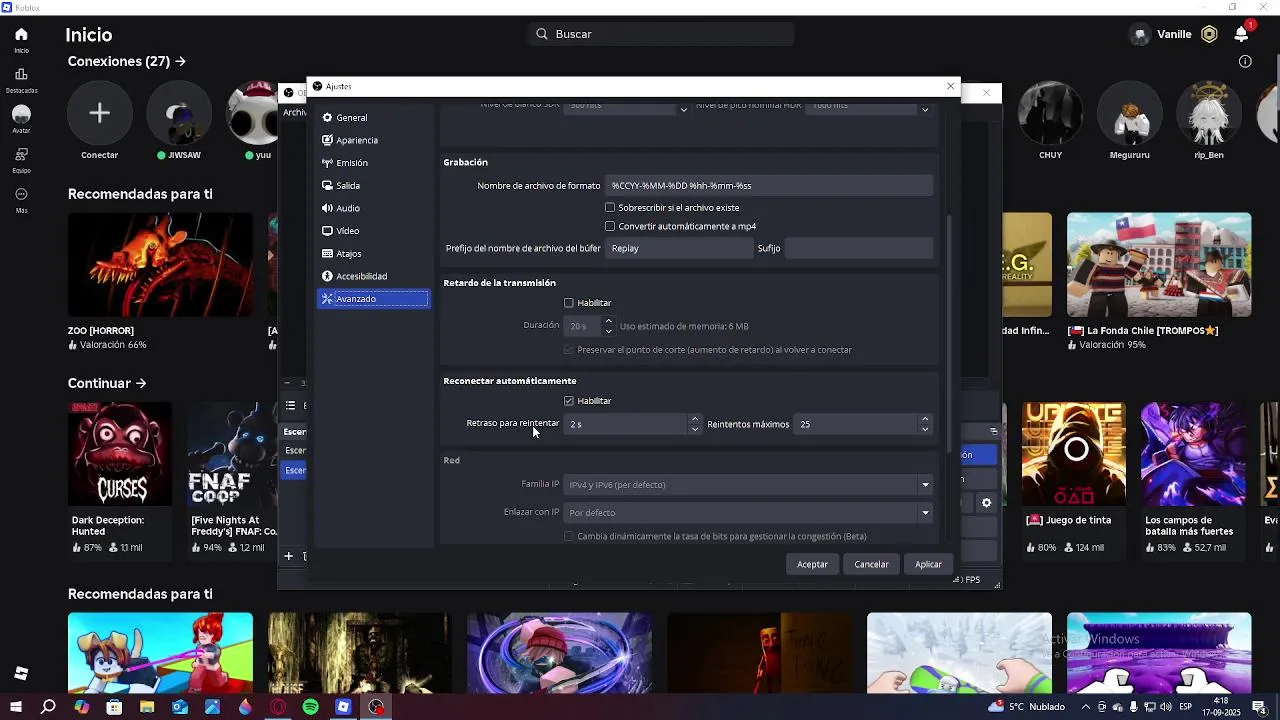Open OBS Studio from the taskbar
1280x720 pixels.
(376, 707)
